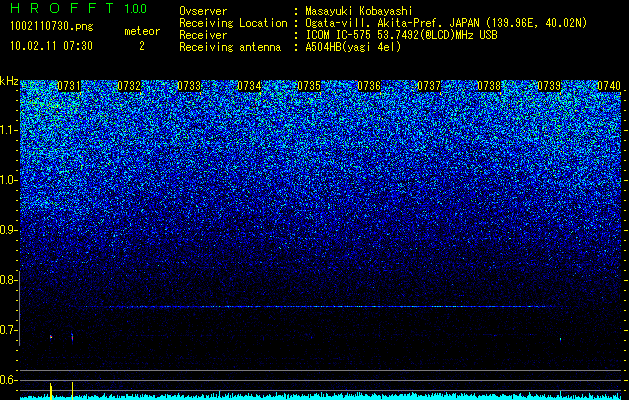Click the 0.9 kHz axis label
The height and width of the screenshot is (400, 629).
pos(8,230)
